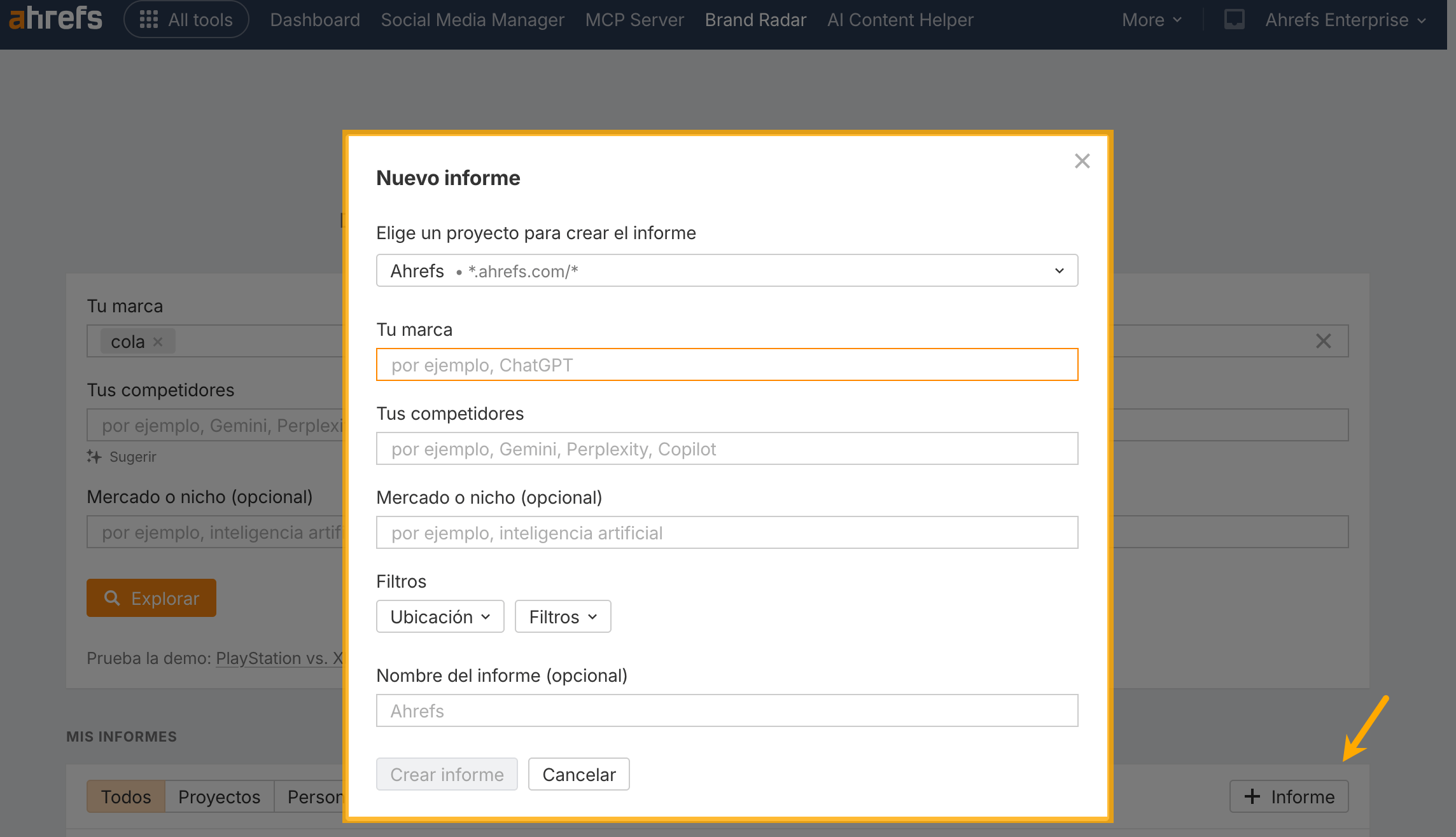Close the Nuevo informe dialog
This screenshot has width=1456, height=837.
pos(1082,161)
